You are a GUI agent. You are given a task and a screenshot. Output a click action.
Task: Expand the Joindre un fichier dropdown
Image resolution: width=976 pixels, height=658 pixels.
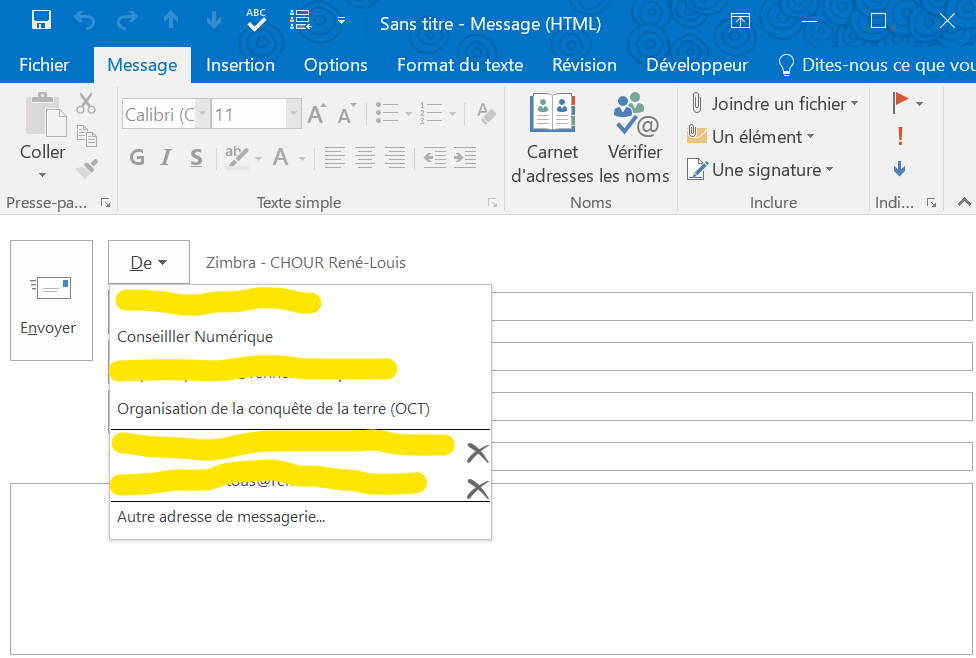pos(854,104)
